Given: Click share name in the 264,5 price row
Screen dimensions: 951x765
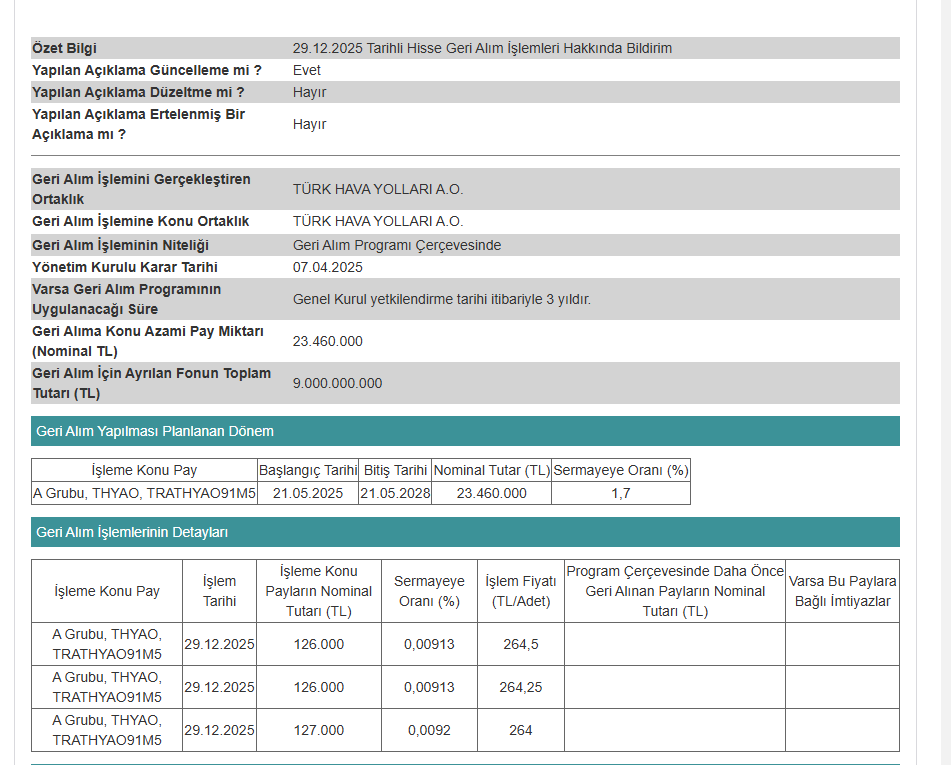Looking at the screenshot, I should pos(107,644).
